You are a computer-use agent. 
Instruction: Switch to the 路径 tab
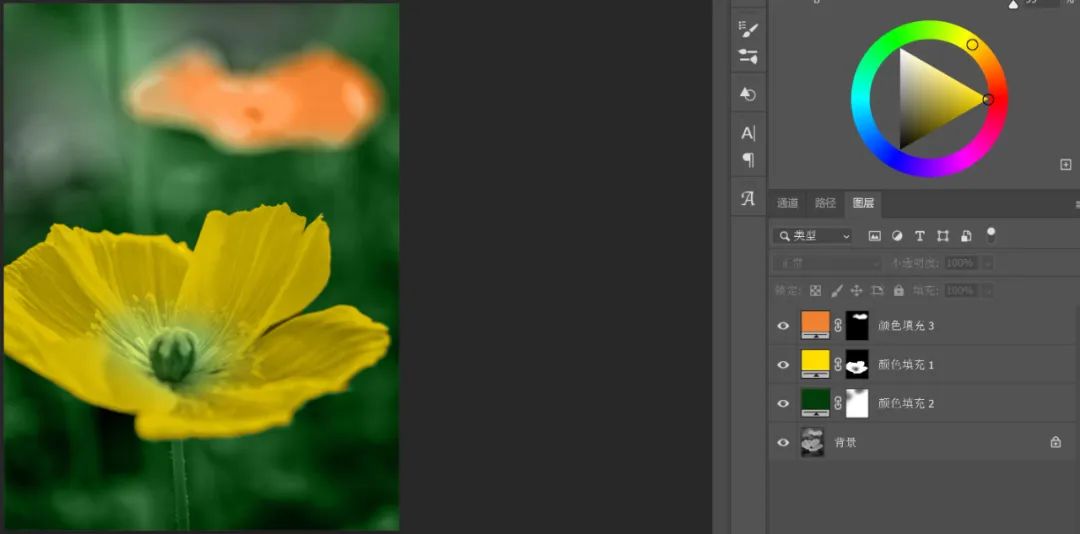825,203
